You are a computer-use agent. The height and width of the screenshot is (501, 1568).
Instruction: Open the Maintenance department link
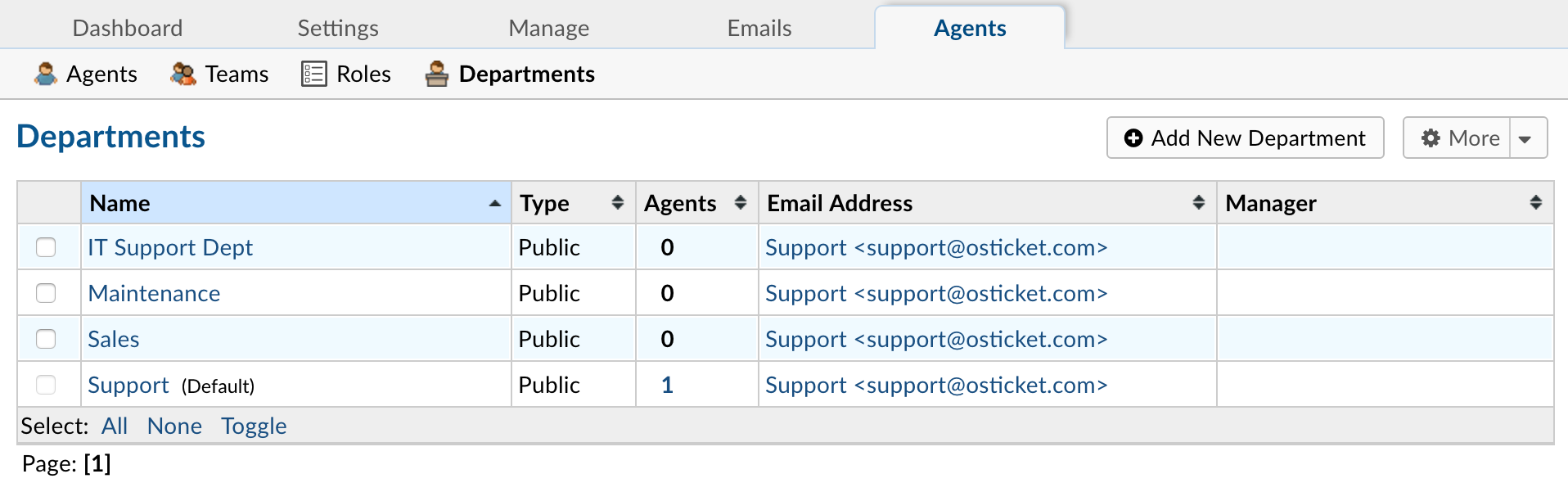154,293
